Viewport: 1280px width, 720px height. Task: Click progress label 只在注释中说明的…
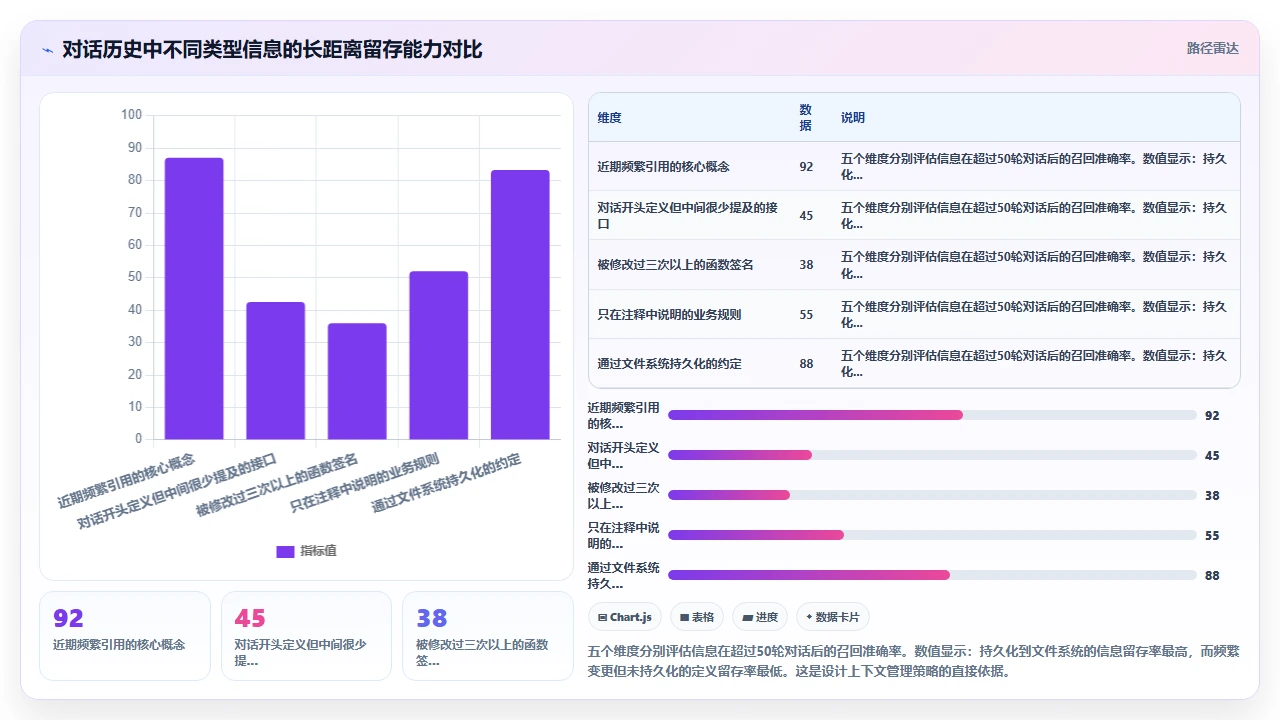tap(623, 535)
